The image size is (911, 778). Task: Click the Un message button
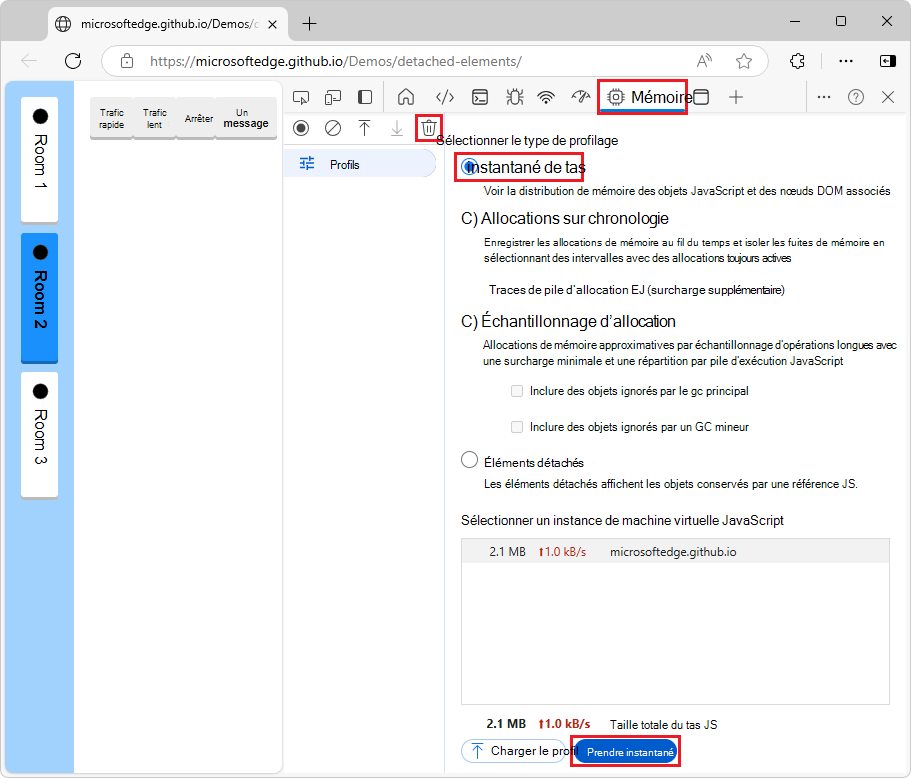pos(246,119)
